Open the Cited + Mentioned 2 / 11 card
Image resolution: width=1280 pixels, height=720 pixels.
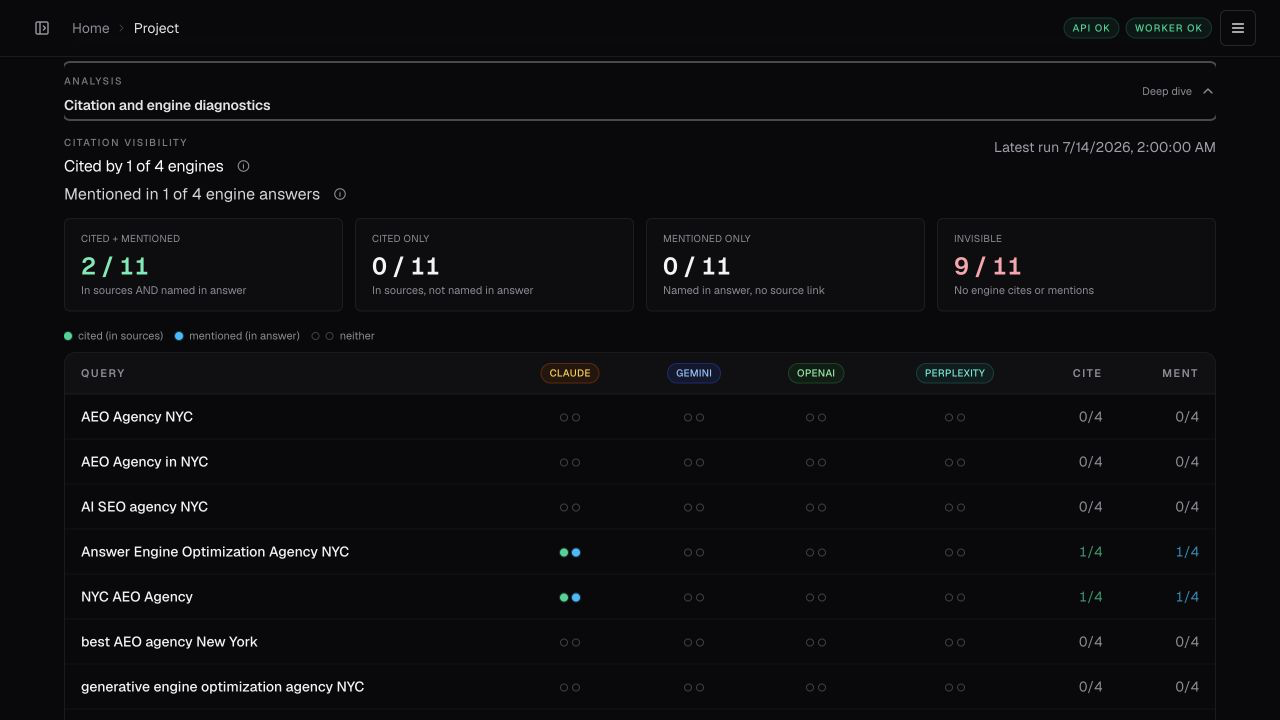204,265
